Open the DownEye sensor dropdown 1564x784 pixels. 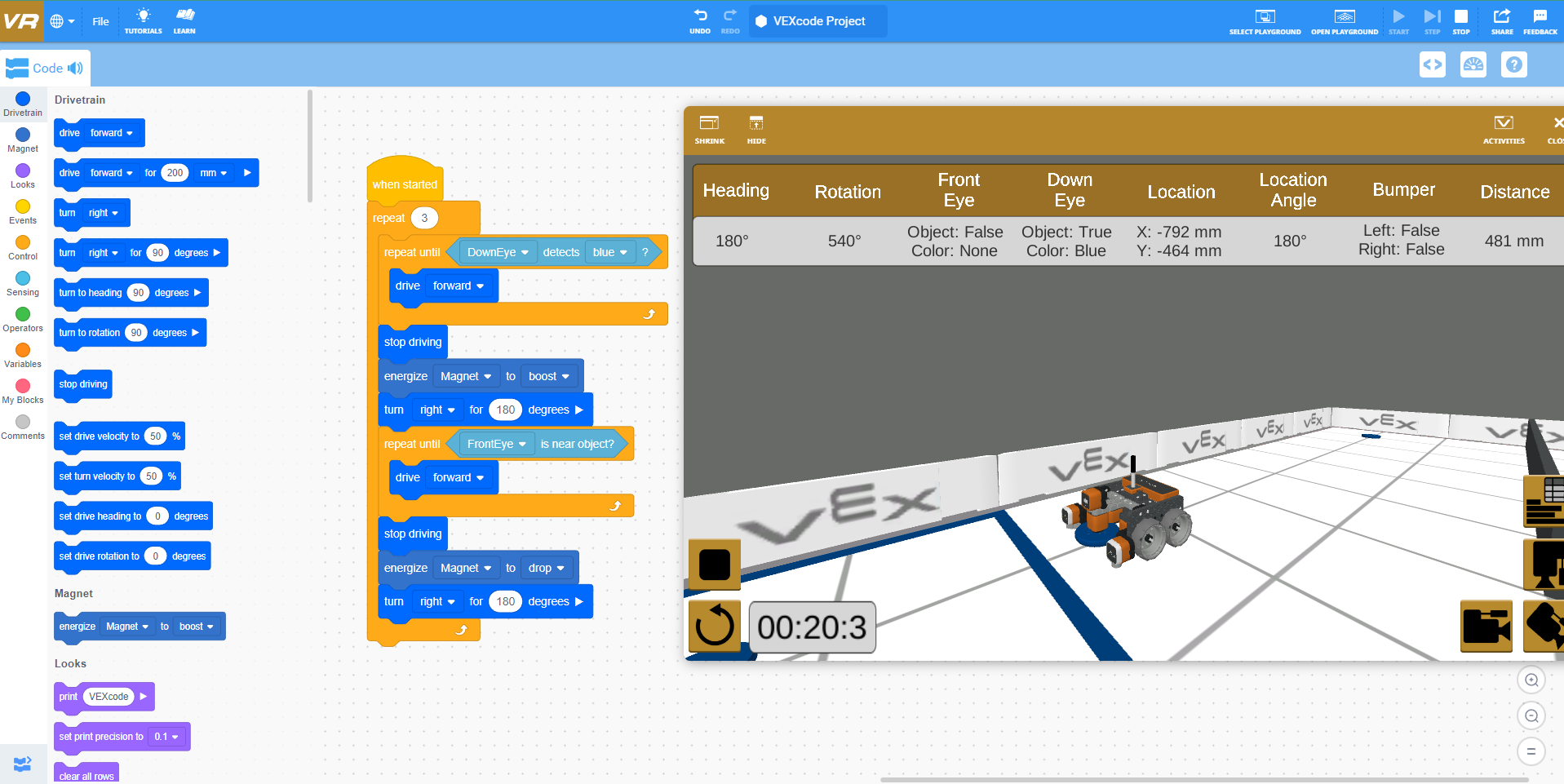(497, 252)
